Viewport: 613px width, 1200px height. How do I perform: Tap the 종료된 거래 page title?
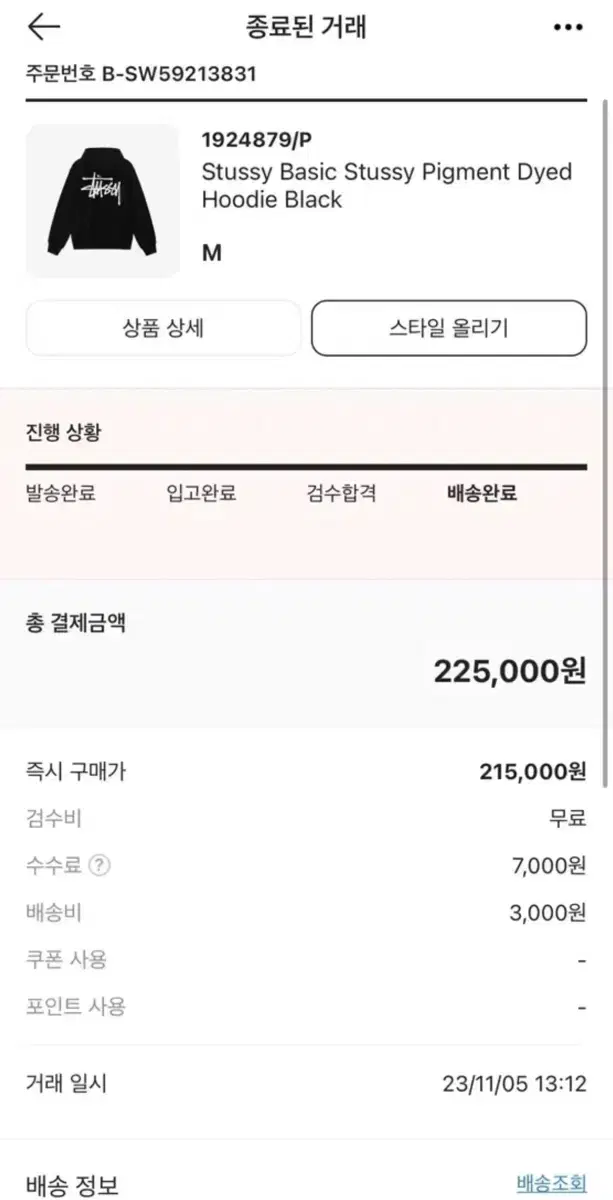click(306, 27)
